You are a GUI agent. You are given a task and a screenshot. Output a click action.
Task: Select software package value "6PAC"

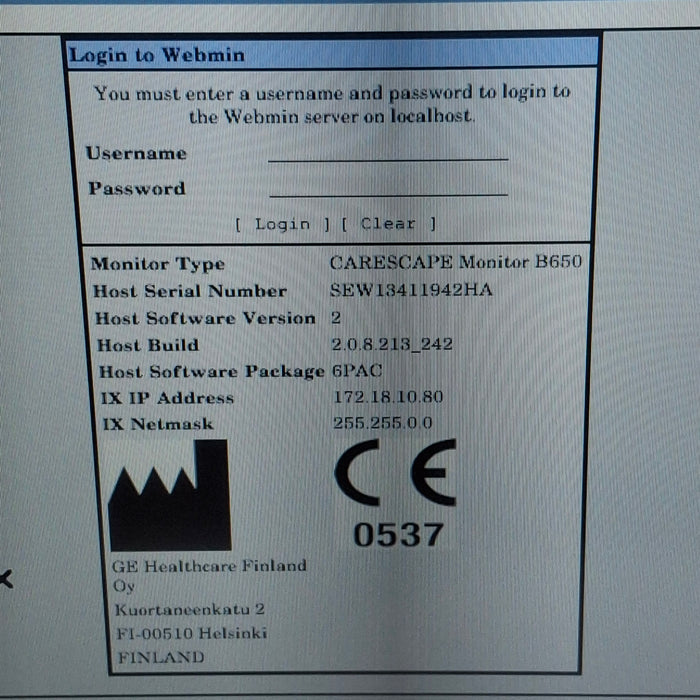[x=357, y=371]
